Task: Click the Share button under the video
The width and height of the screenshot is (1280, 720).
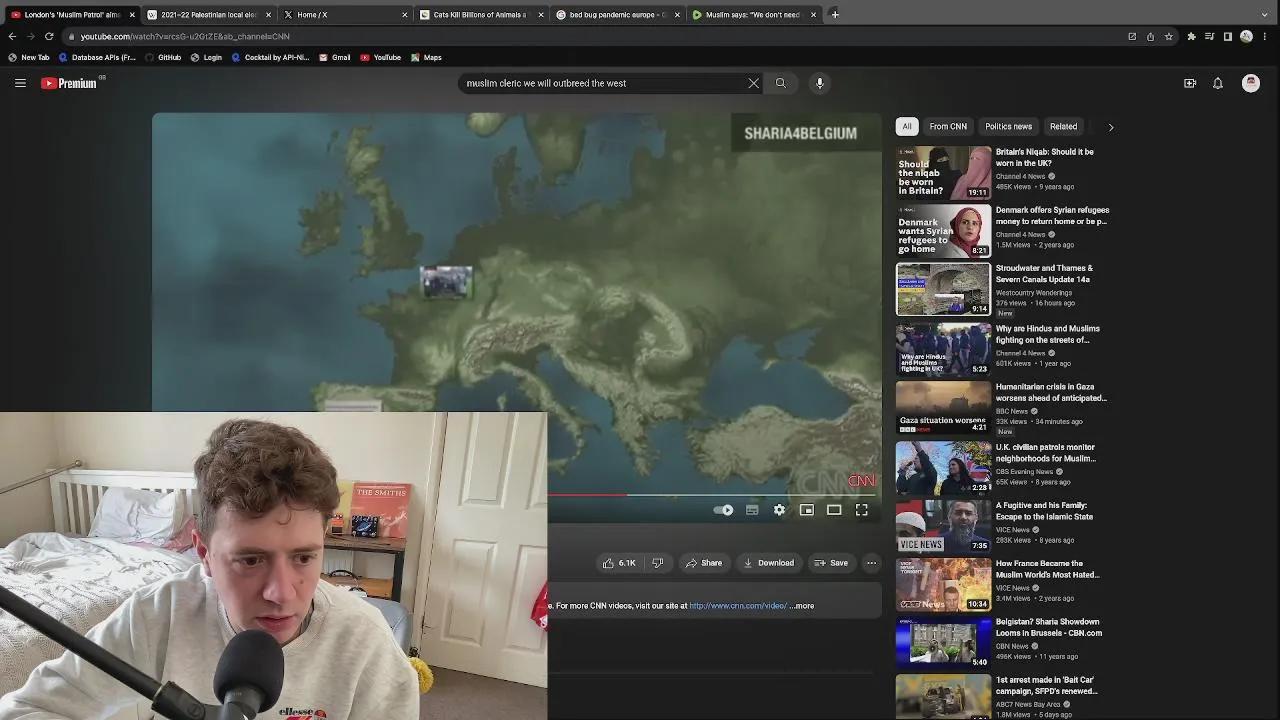Action: (x=705, y=563)
